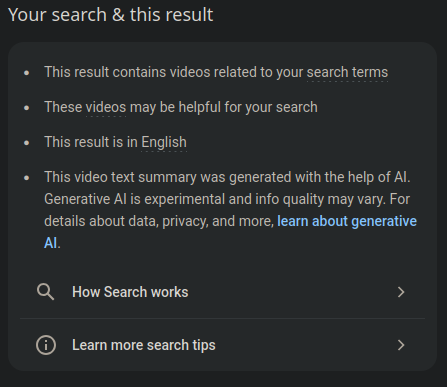Click the dotted-underlined word videos

pos(106,107)
